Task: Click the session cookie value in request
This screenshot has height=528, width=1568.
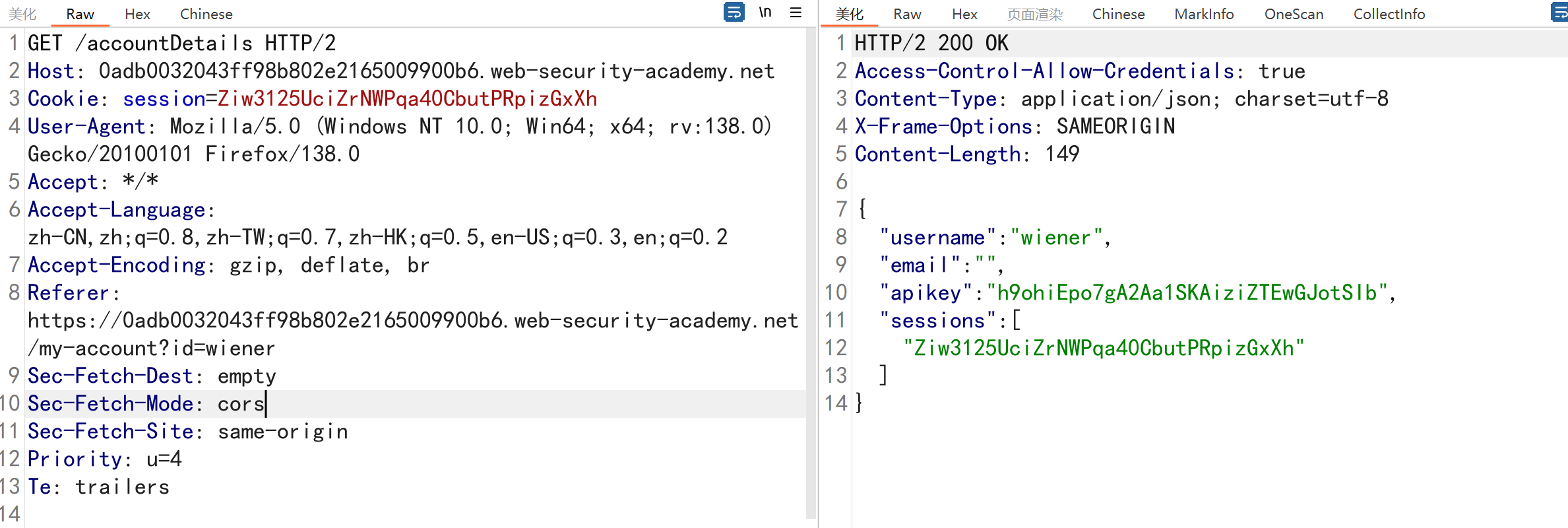Action: click(x=407, y=99)
